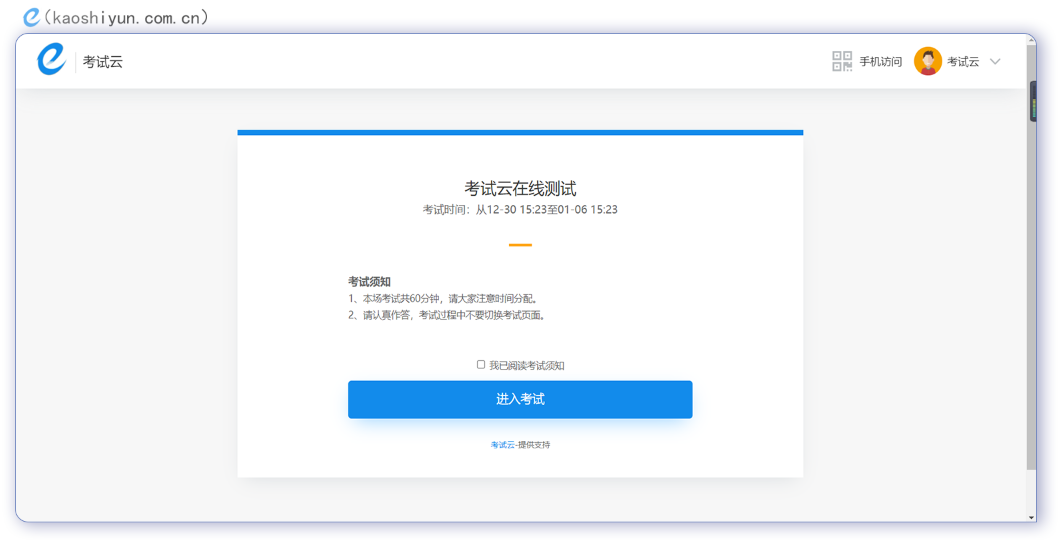Click the small logo beside kaoshiyun.com.cn
Image resolution: width=1059 pixels, height=543 pixels.
(31, 17)
